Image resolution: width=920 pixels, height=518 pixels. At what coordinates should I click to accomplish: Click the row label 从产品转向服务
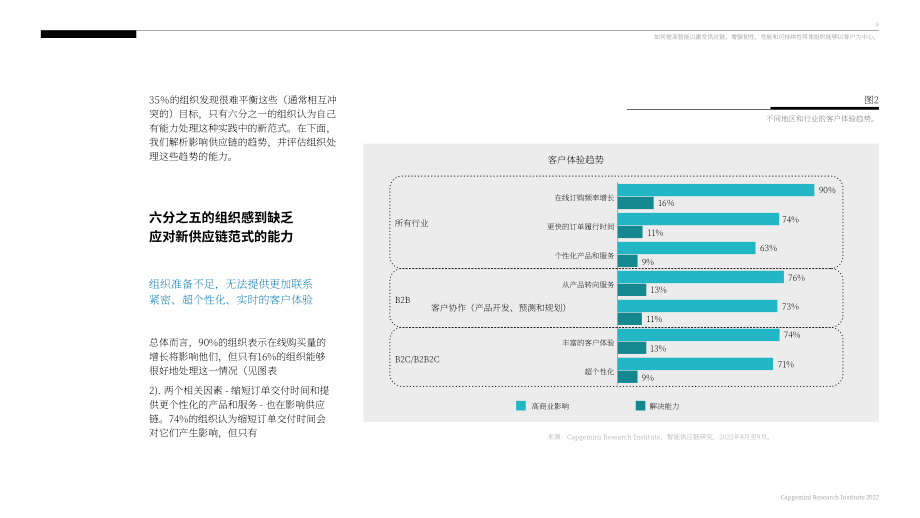click(588, 285)
